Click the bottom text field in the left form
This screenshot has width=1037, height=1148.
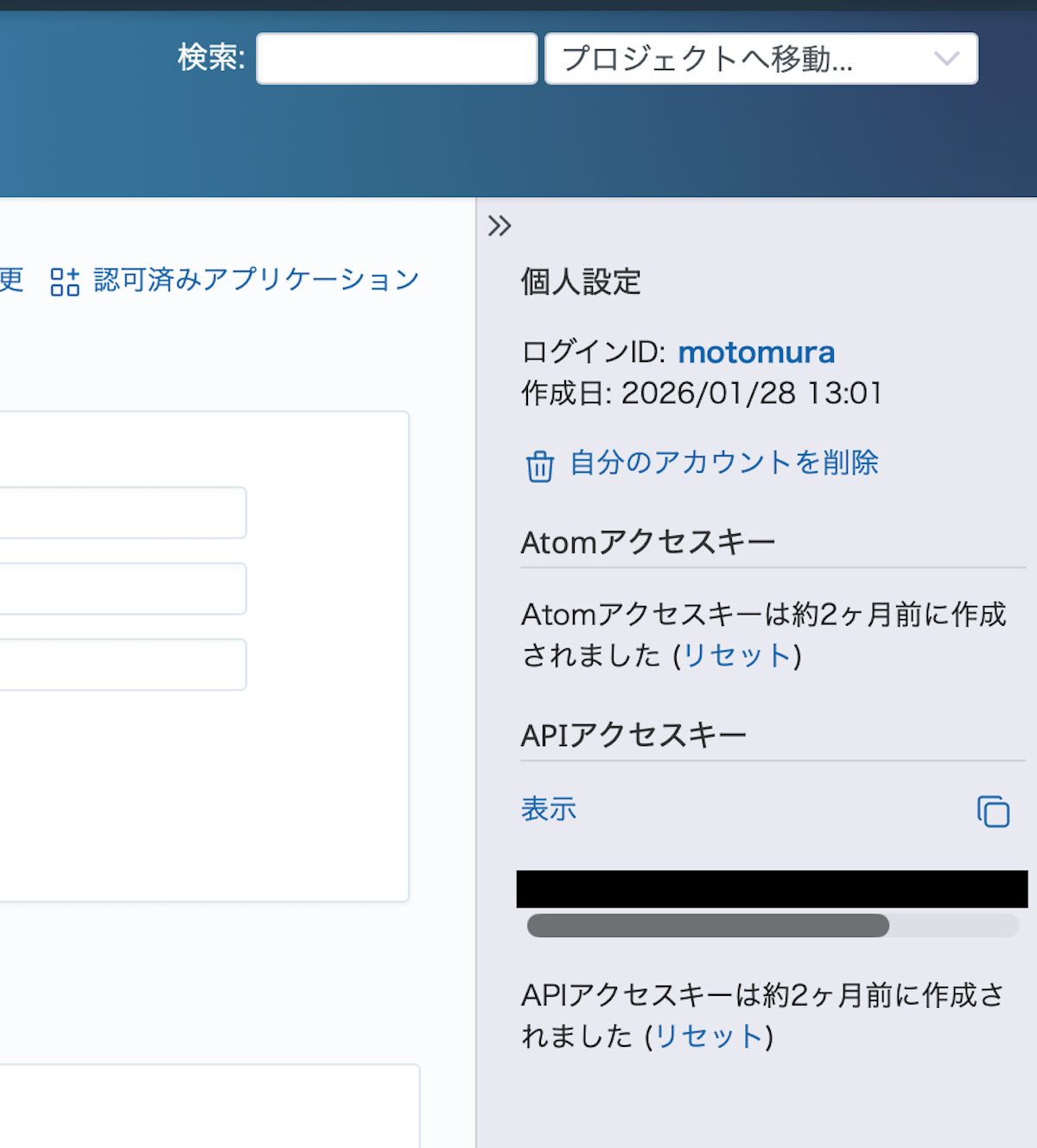coord(121,665)
